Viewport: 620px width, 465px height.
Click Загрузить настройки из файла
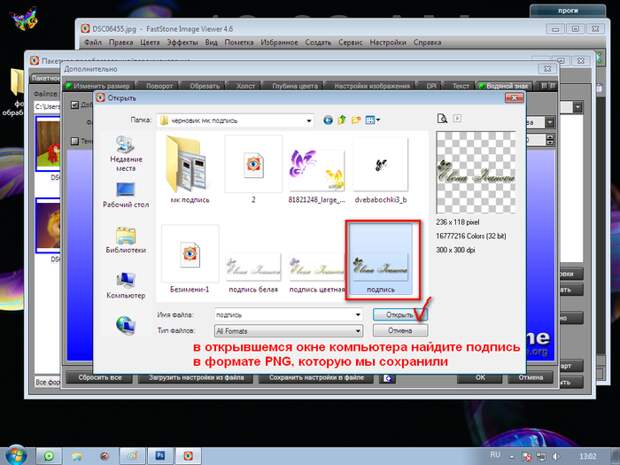[197, 378]
